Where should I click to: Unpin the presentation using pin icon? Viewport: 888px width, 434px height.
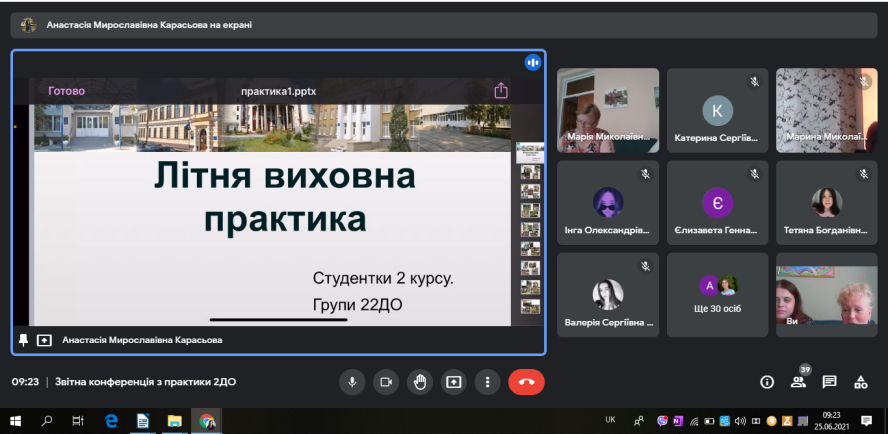pos(24,340)
